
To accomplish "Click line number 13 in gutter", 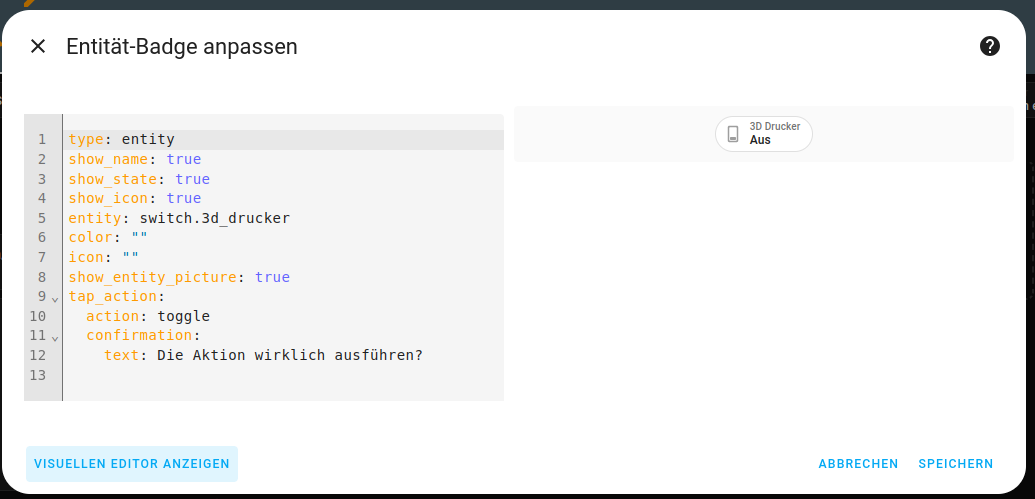I will [x=39, y=375].
